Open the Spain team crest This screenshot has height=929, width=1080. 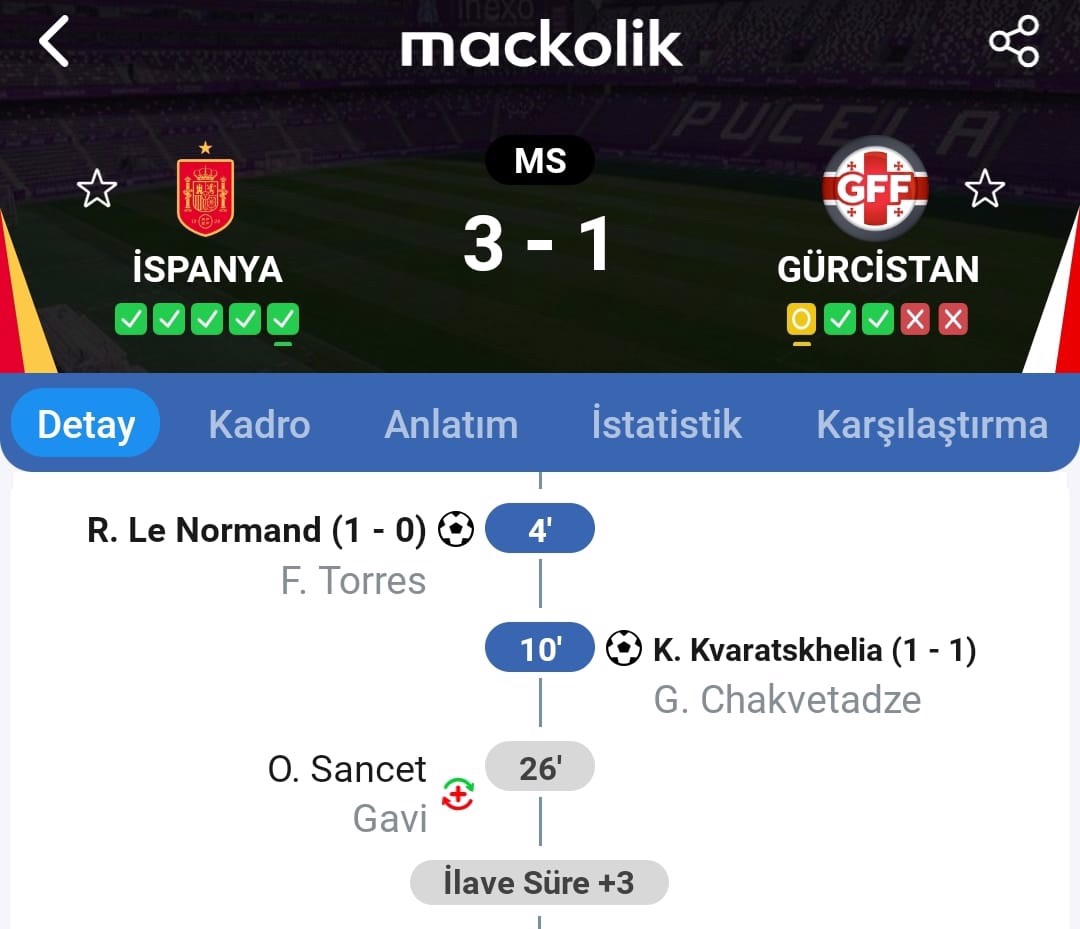tap(205, 190)
